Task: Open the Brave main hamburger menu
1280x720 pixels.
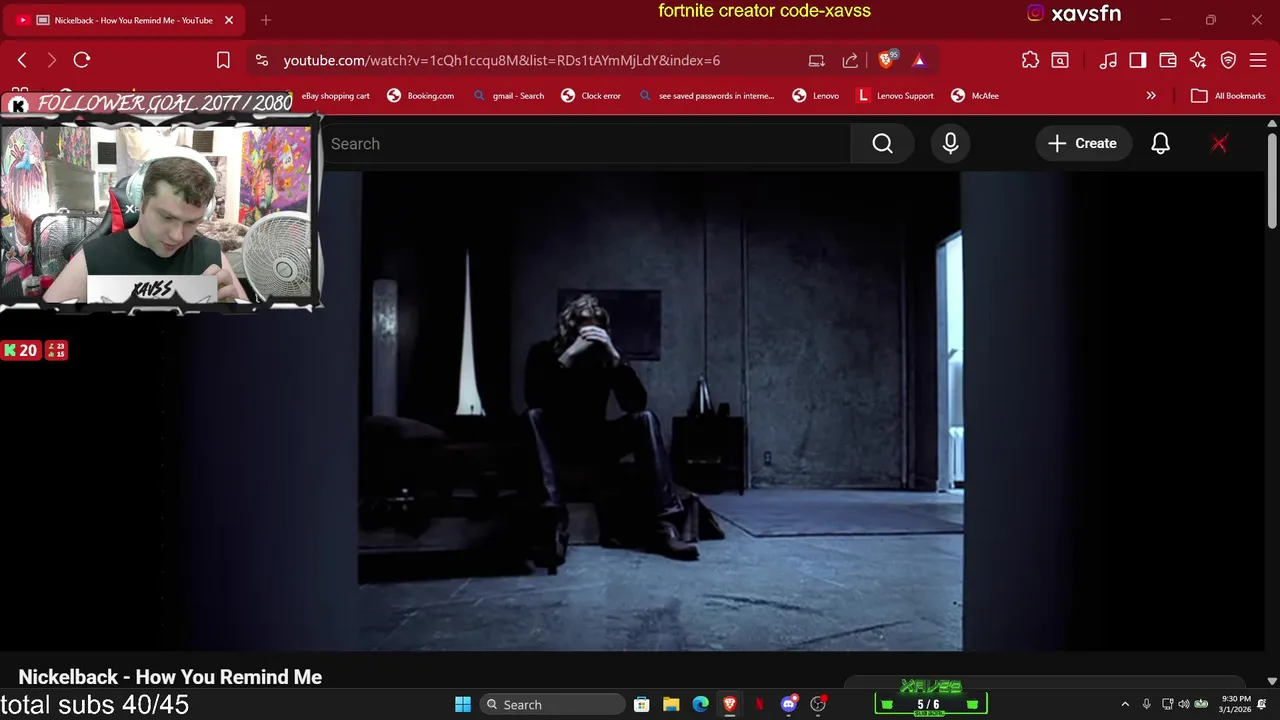Action: click(1258, 60)
